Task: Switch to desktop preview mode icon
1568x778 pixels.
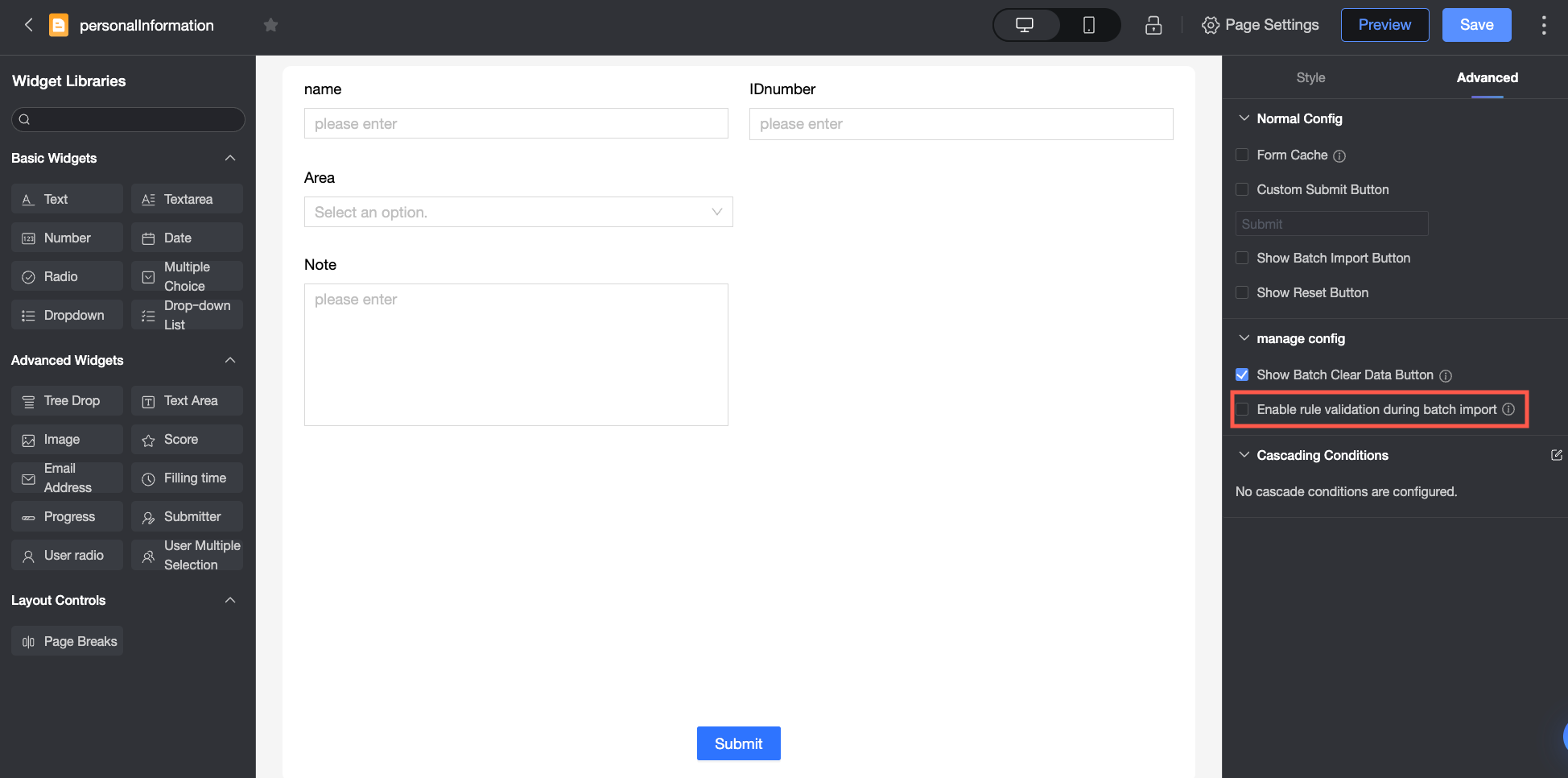Action: 1025,25
